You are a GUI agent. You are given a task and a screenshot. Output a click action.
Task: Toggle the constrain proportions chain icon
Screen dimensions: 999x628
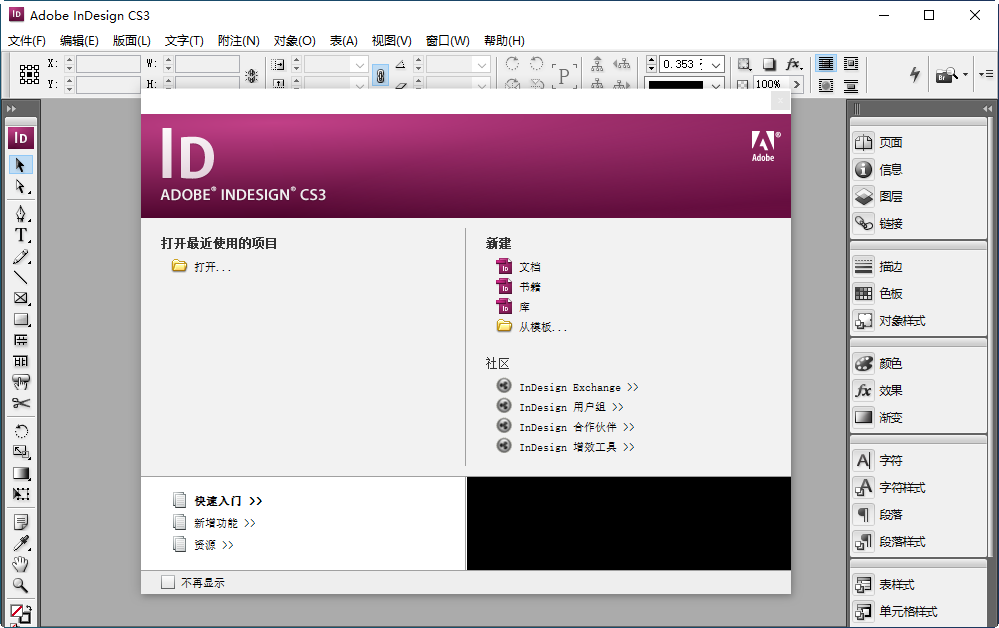pos(380,76)
